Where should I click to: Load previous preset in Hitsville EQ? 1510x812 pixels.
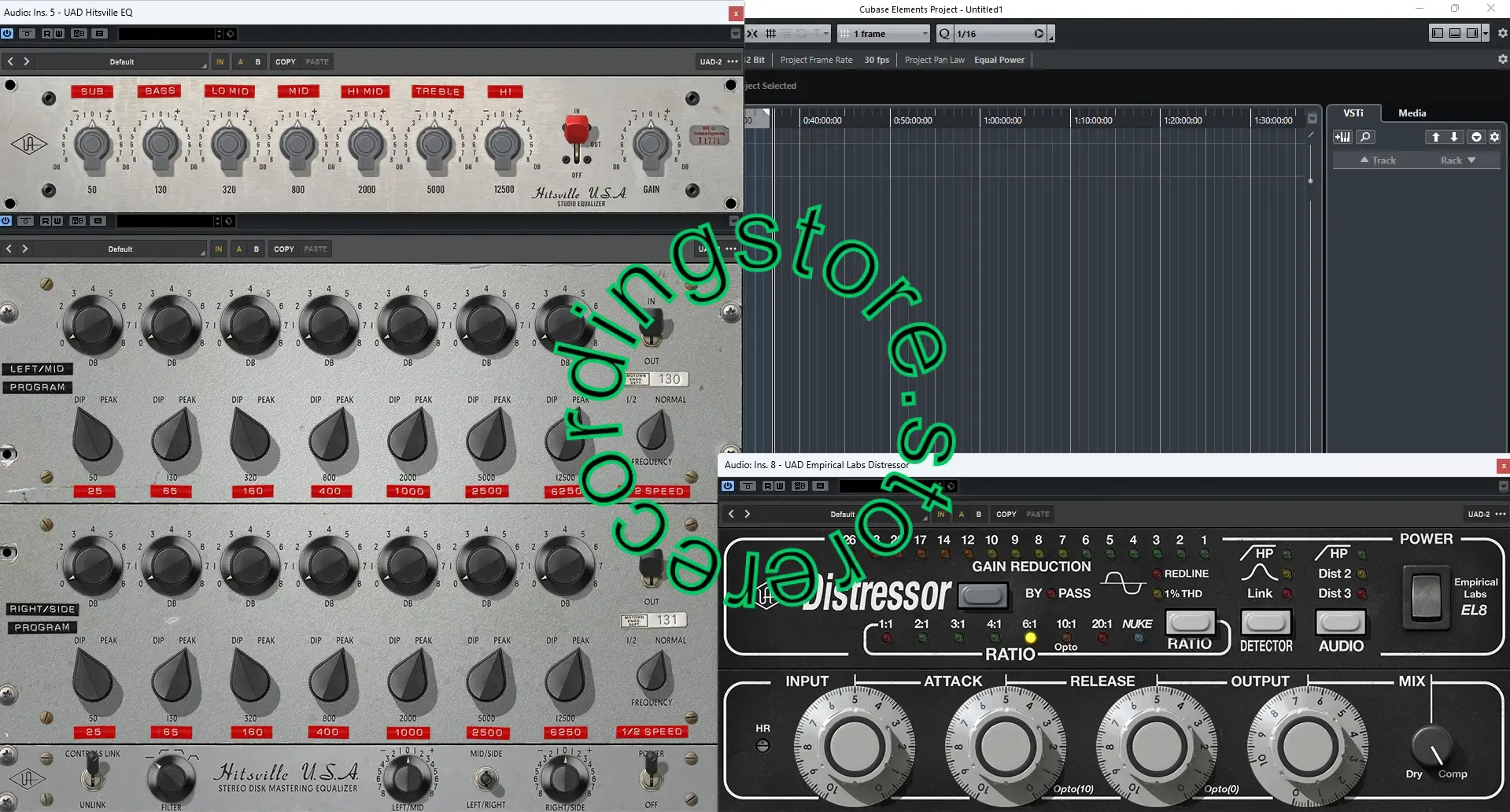pos(10,61)
